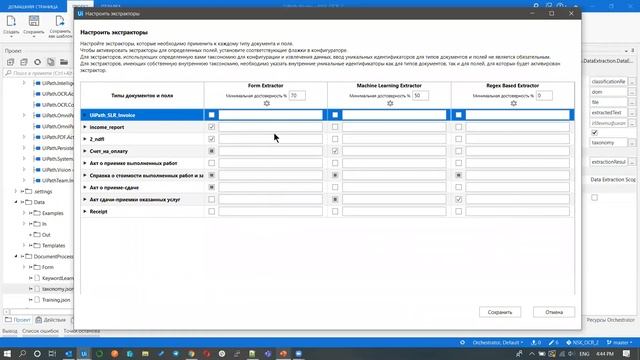Collapse the Data folder in tree
640x360 pixels.
click(16, 202)
